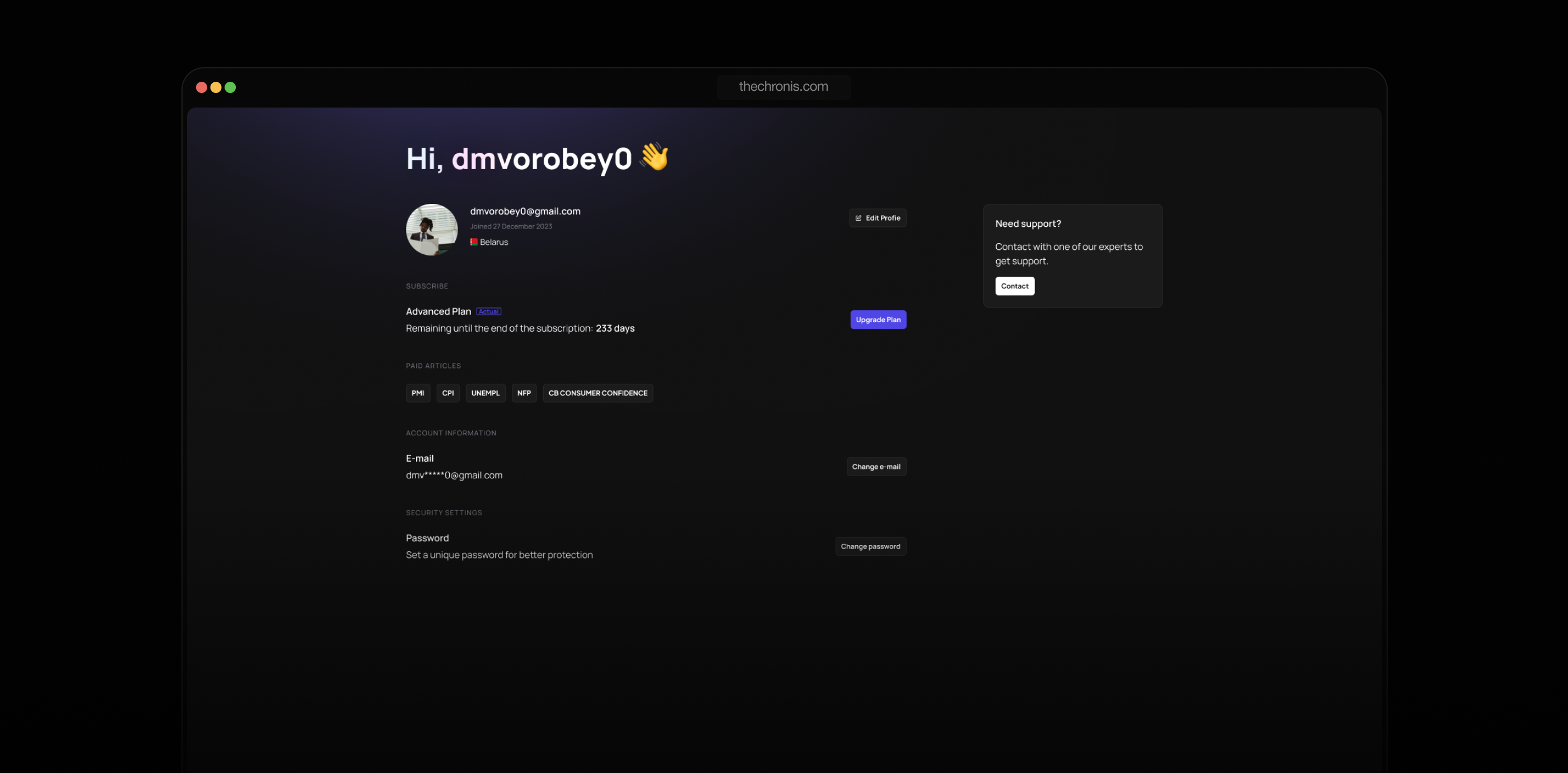Open the NFP paid article tag
This screenshot has height=773, width=1568.
(x=524, y=393)
